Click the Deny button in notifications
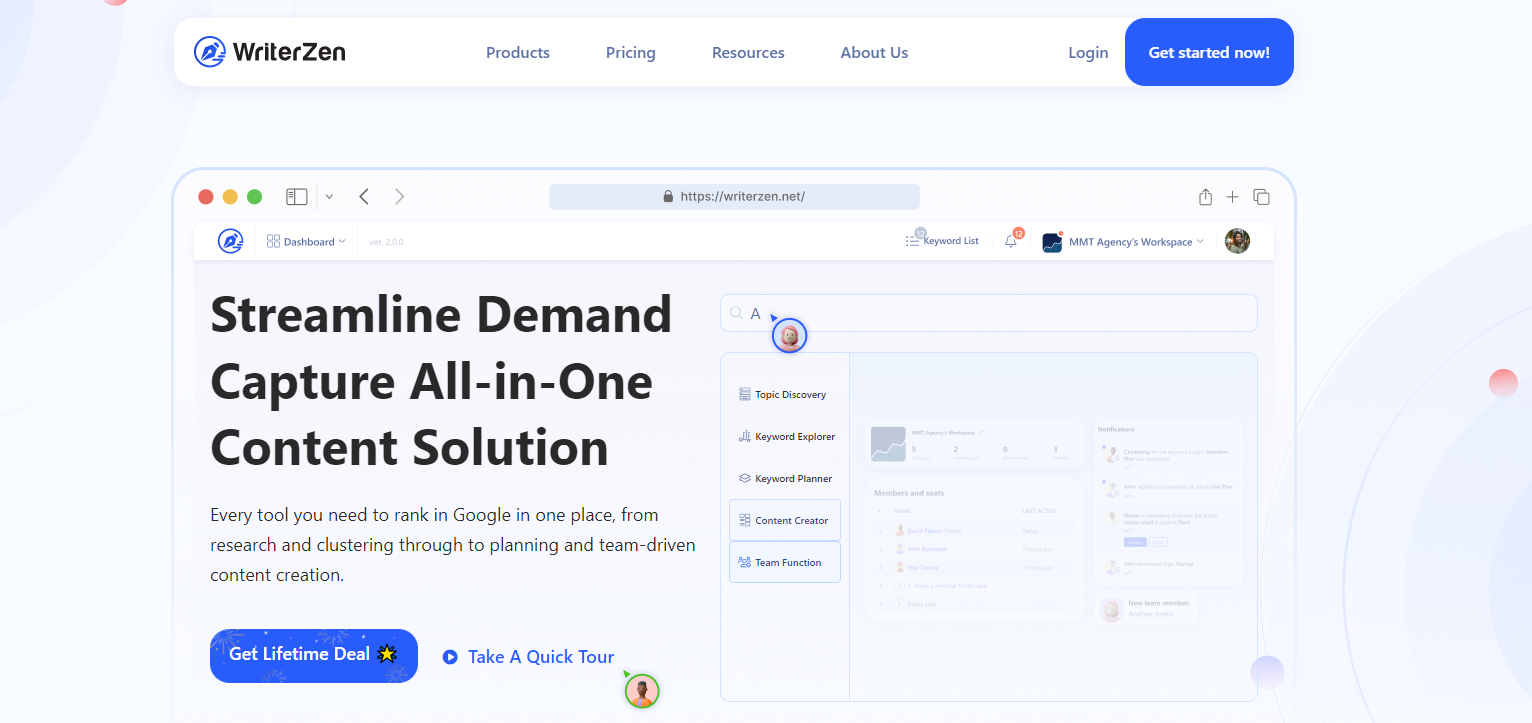Viewport: 1532px width, 723px height. 1158,542
